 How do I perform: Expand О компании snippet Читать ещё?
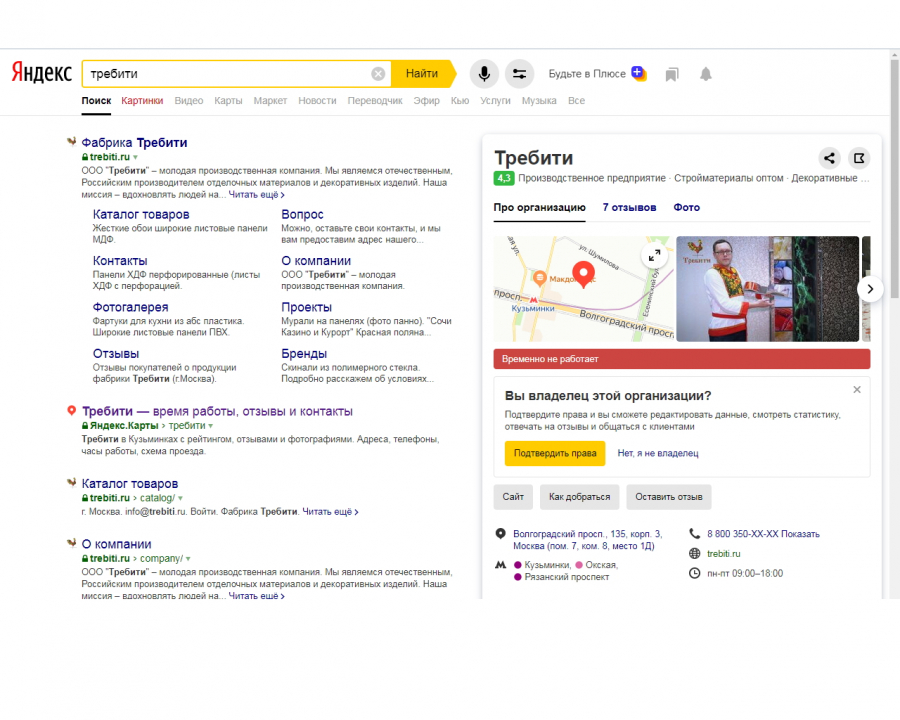(257, 596)
